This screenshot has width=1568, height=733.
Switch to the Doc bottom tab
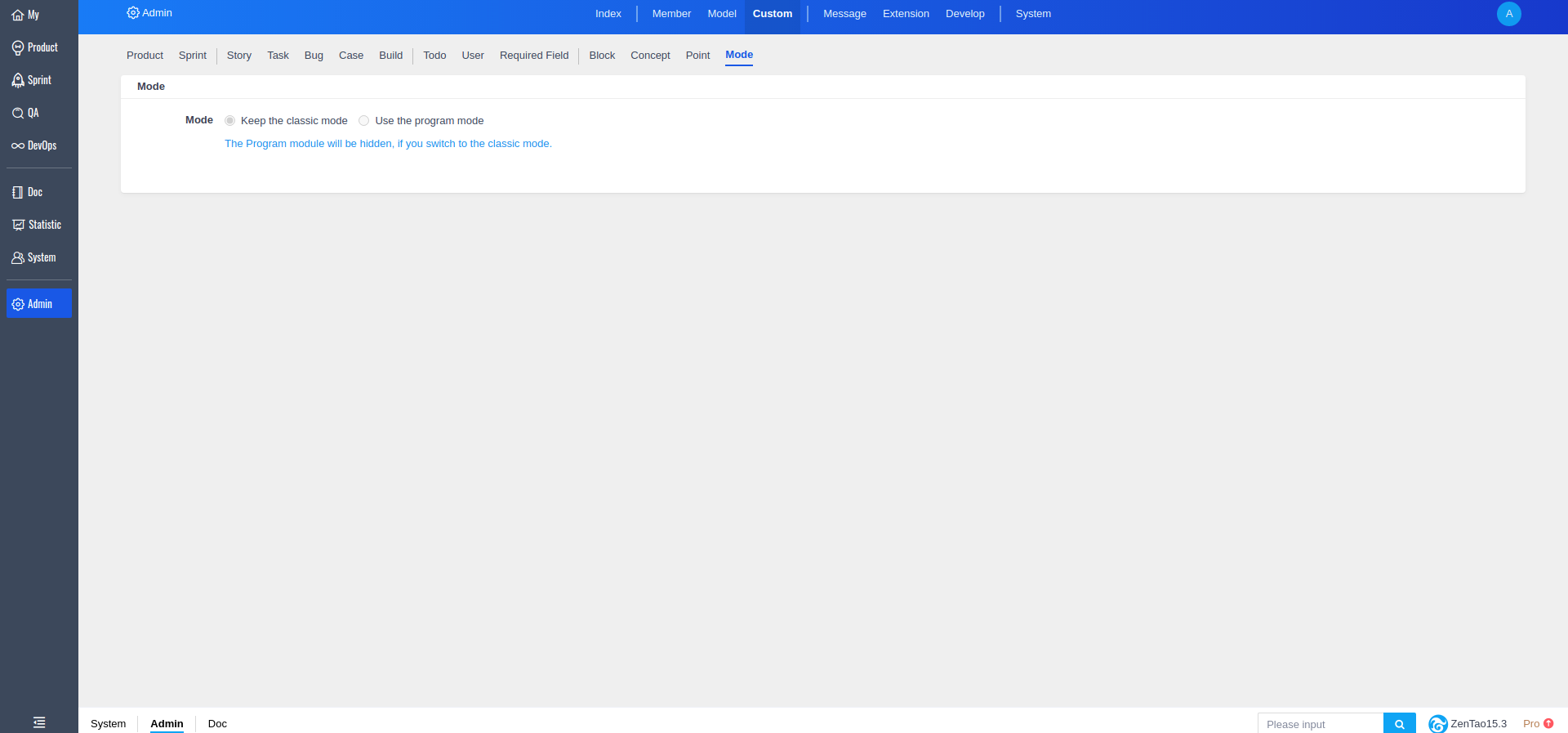(217, 724)
